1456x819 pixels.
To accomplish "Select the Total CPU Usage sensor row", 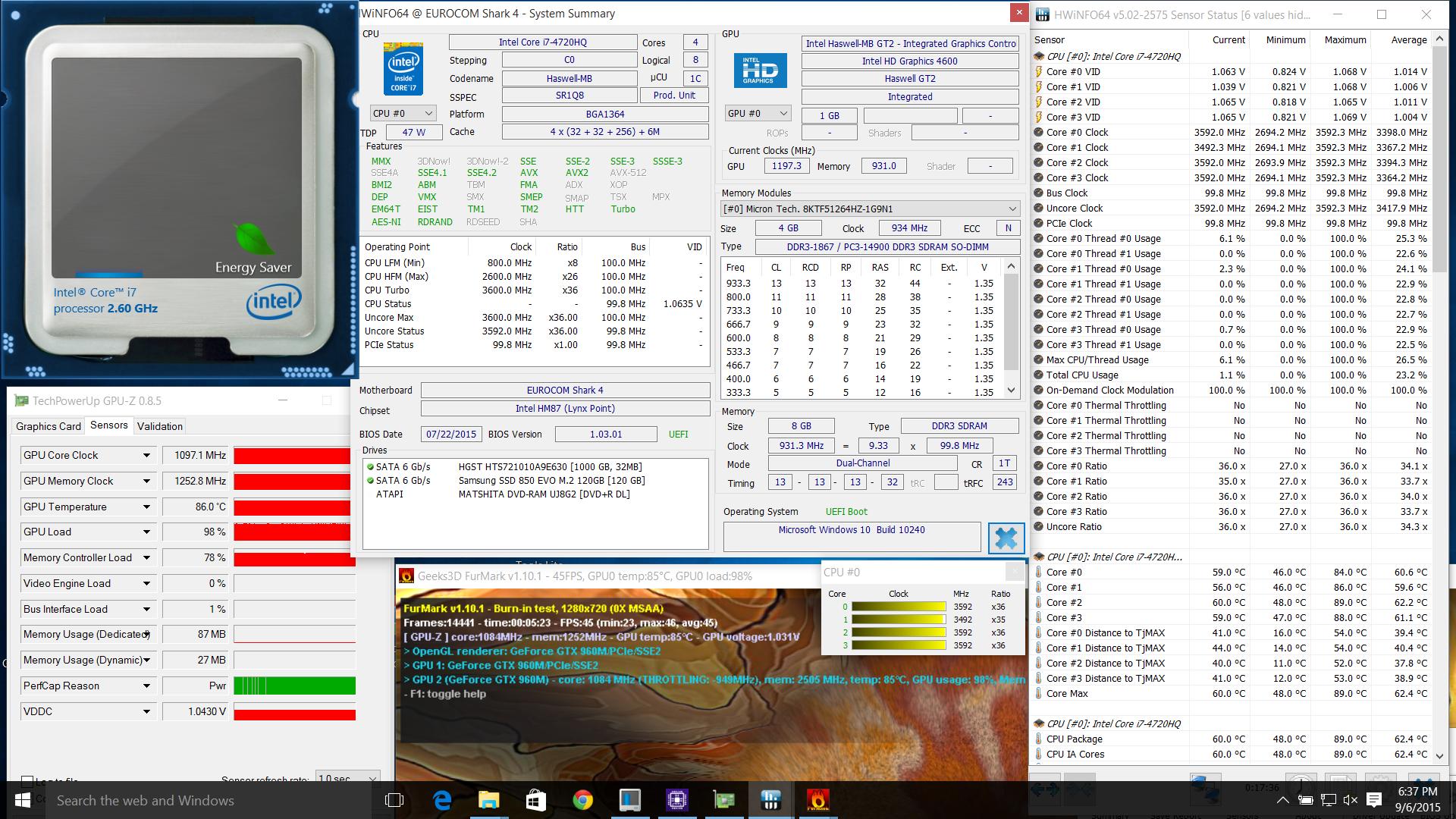I will [x=1232, y=375].
